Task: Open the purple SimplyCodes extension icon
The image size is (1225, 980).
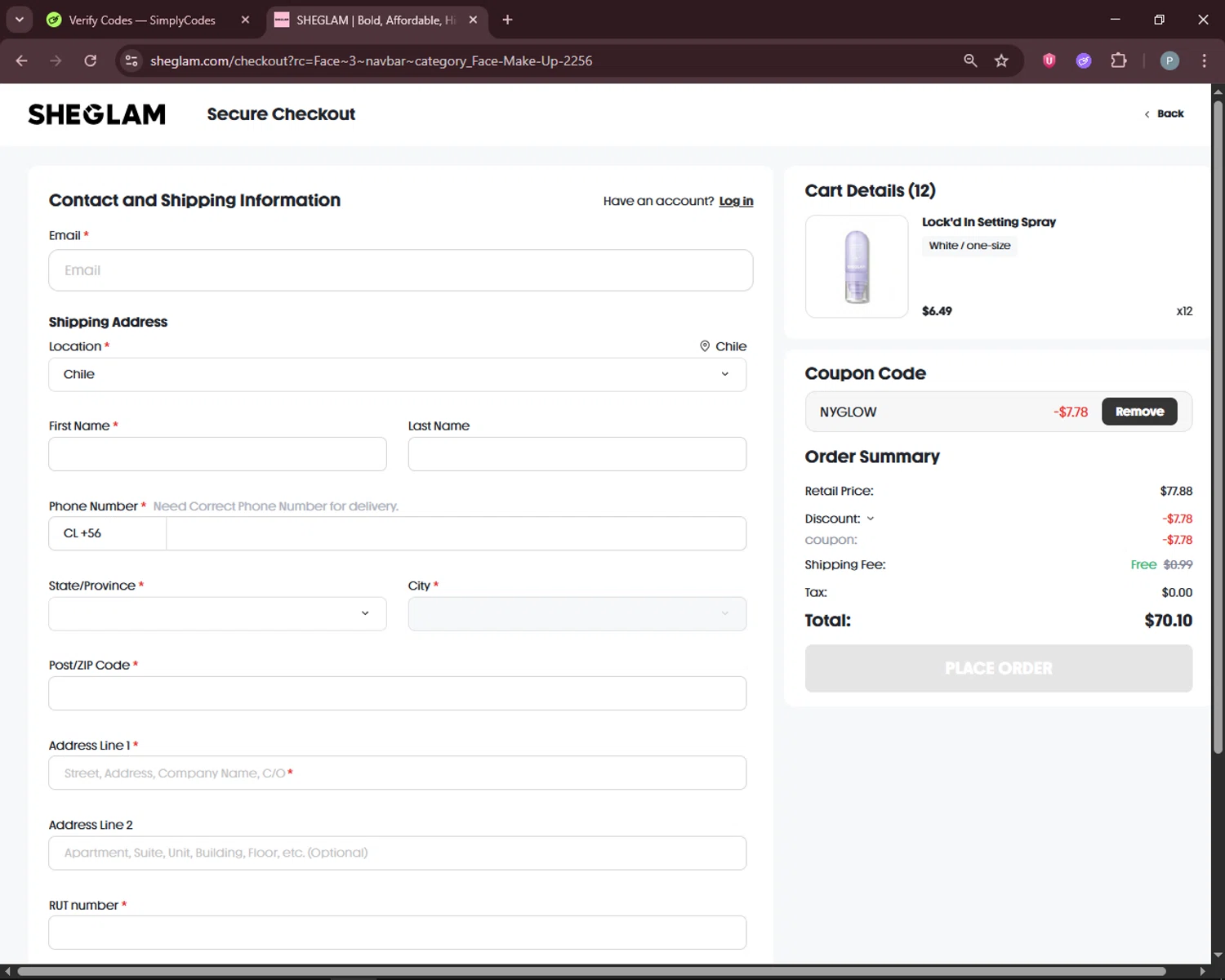Action: (1084, 60)
